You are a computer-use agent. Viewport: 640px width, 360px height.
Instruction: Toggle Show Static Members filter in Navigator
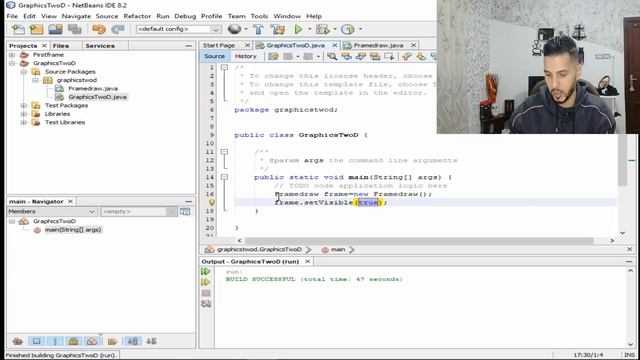[55, 341]
